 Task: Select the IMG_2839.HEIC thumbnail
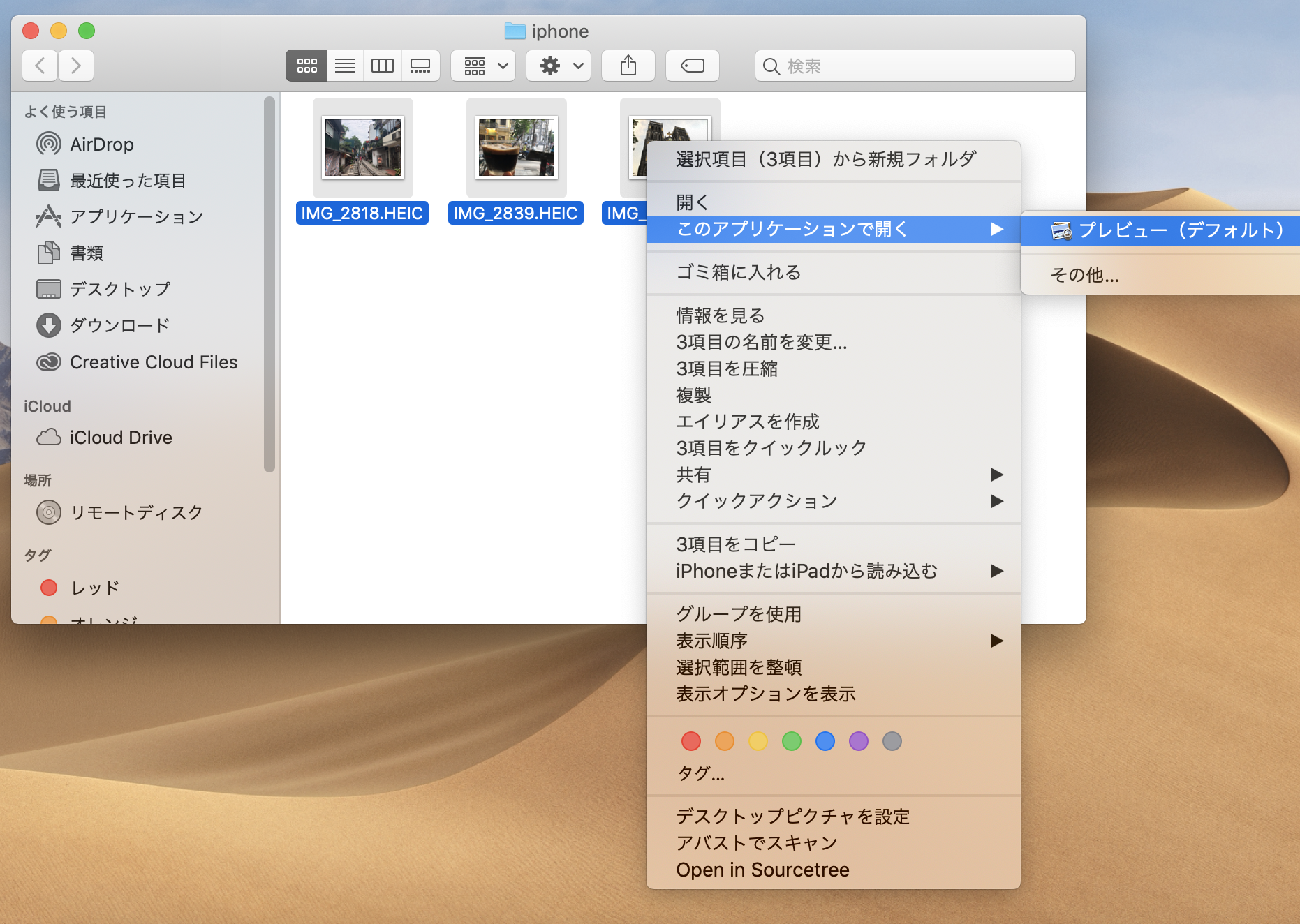point(517,147)
